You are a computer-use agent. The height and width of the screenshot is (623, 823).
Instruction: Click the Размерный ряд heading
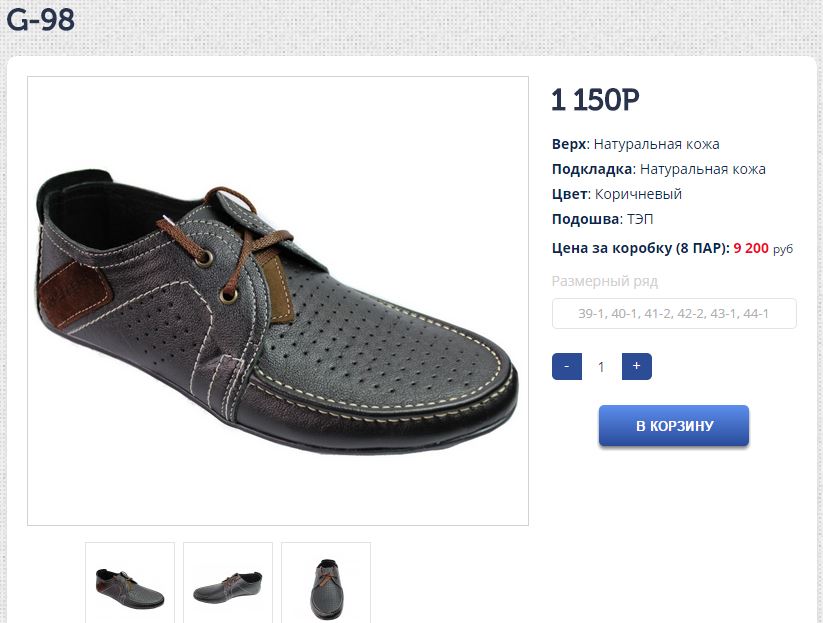(605, 281)
